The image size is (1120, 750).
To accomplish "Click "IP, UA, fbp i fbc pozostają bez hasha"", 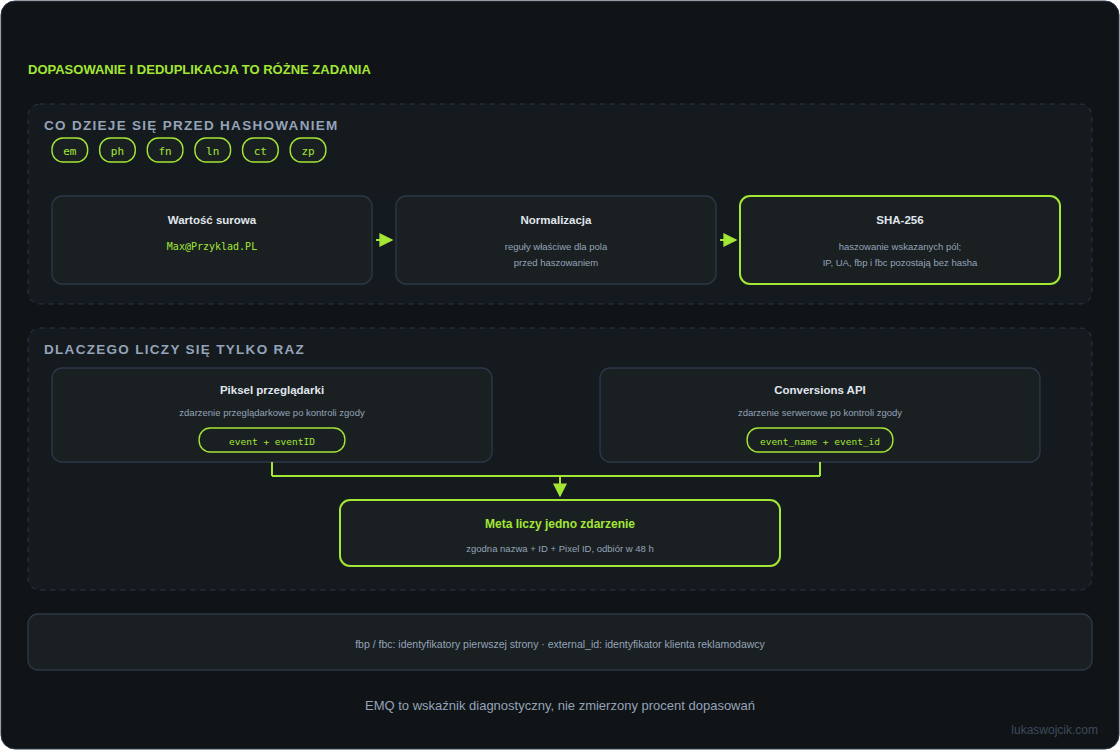I will click(x=900, y=263).
